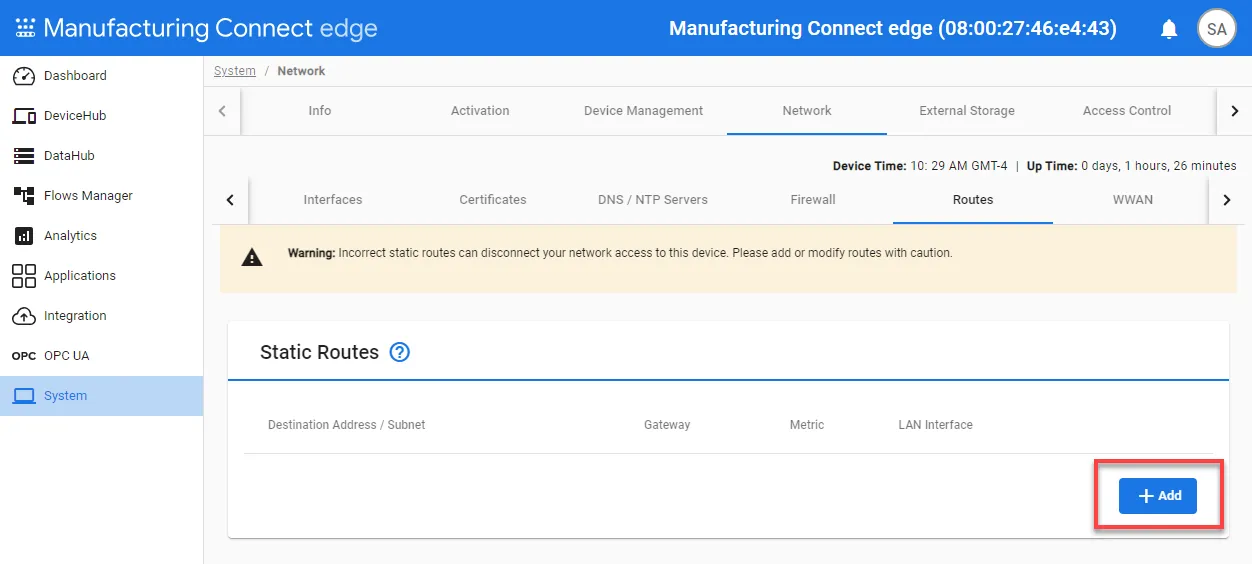The image size is (1252, 564).
Task: Open DeviceHub from the sidebar
Action: (101, 116)
